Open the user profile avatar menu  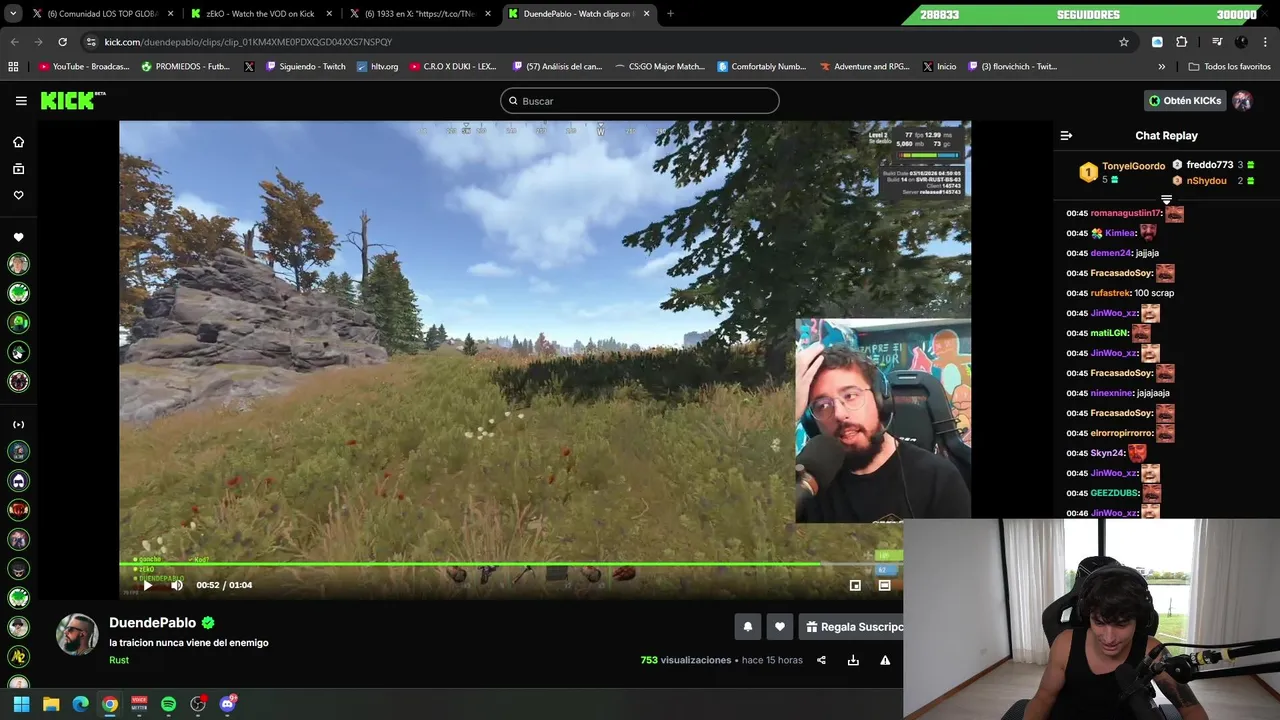tap(1243, 101)
